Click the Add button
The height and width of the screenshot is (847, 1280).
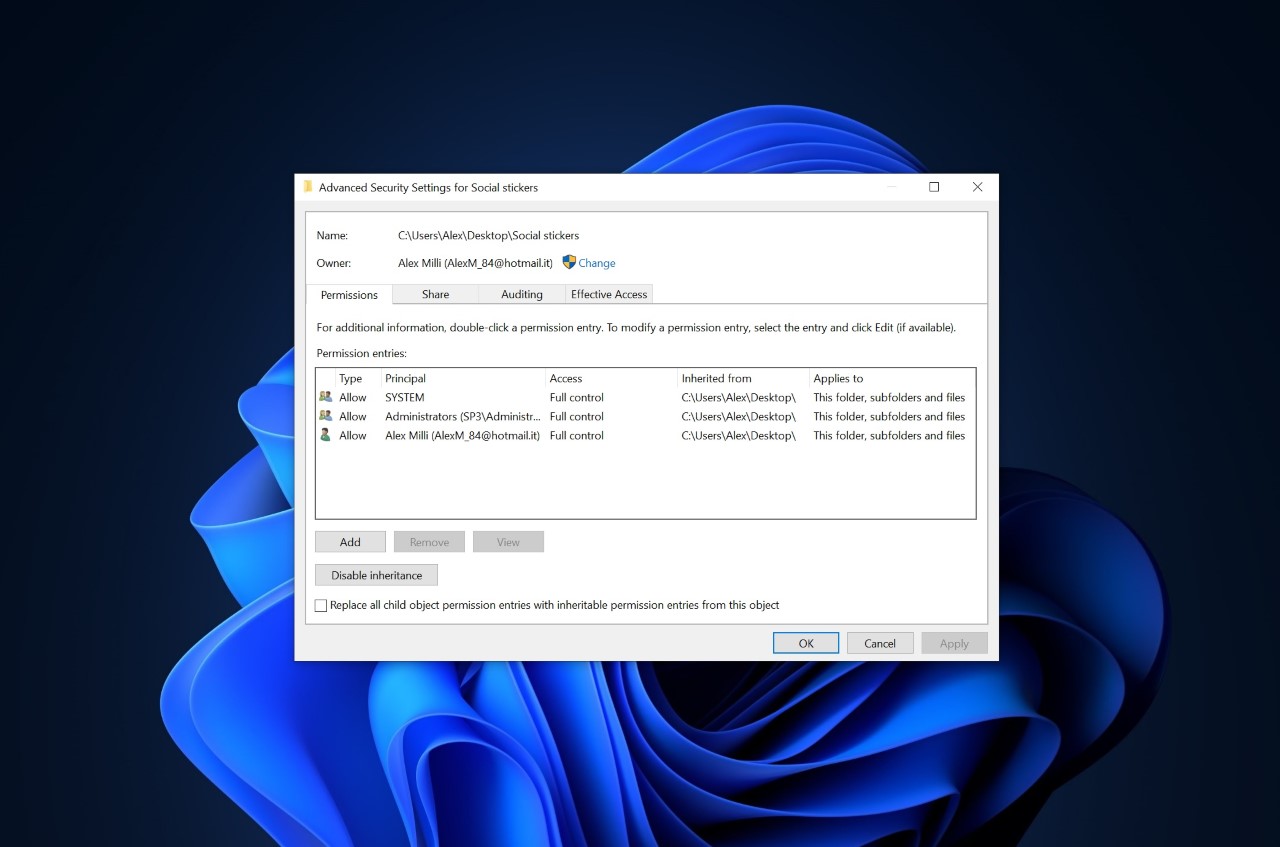pyautogui.click(x=350, y=542)
